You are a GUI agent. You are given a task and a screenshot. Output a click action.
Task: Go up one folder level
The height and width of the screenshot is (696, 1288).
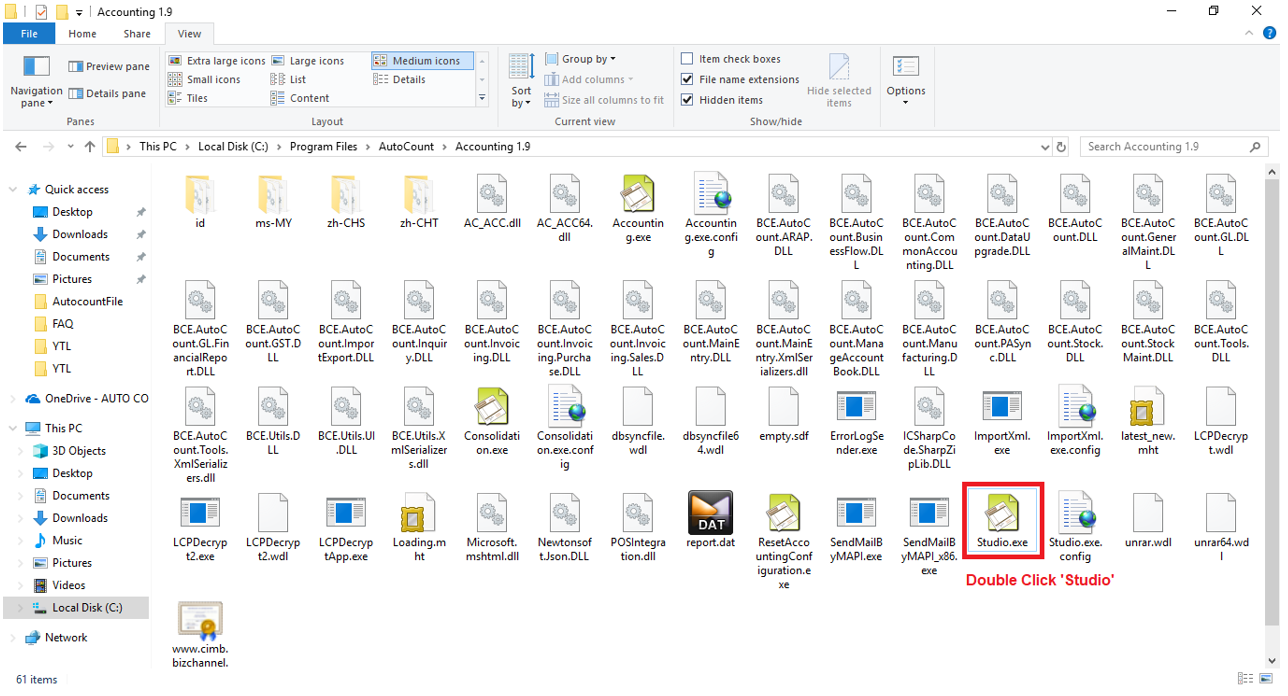pyautogui.click(x=90, y=147)
